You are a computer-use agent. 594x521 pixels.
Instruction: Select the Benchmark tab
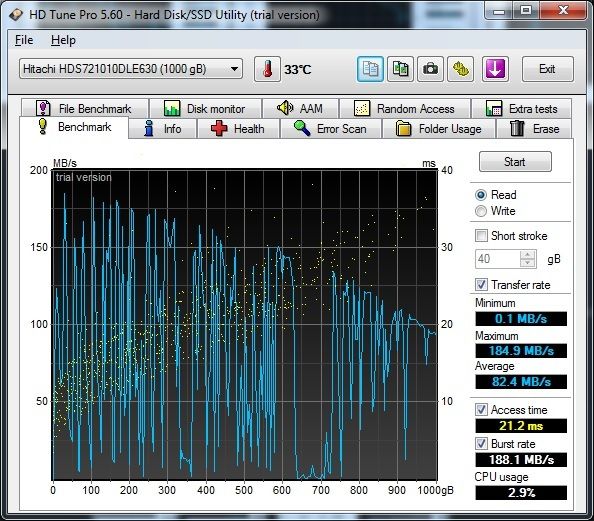point(74,127)
